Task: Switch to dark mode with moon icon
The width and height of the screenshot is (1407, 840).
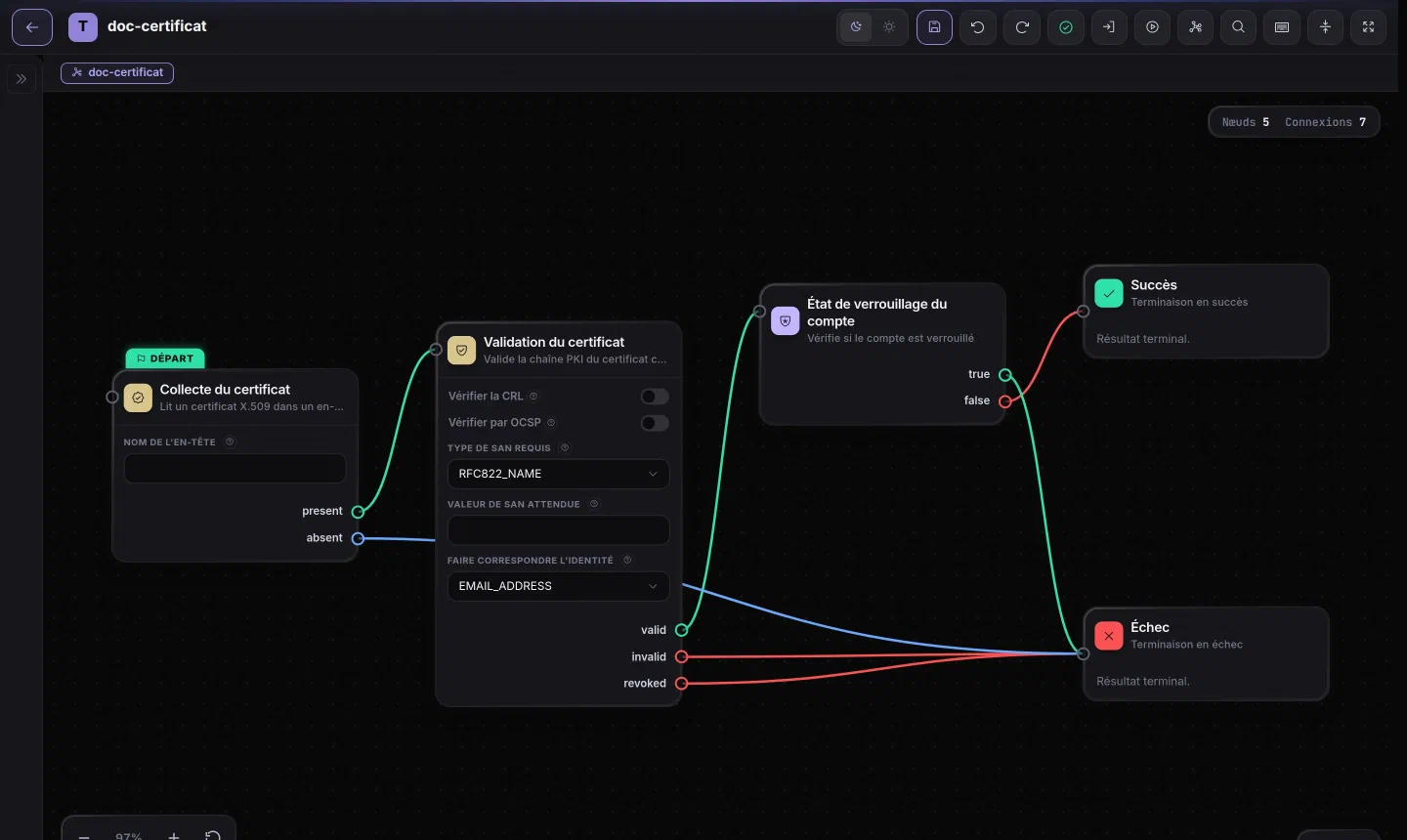Action: (x=856, y=27)
